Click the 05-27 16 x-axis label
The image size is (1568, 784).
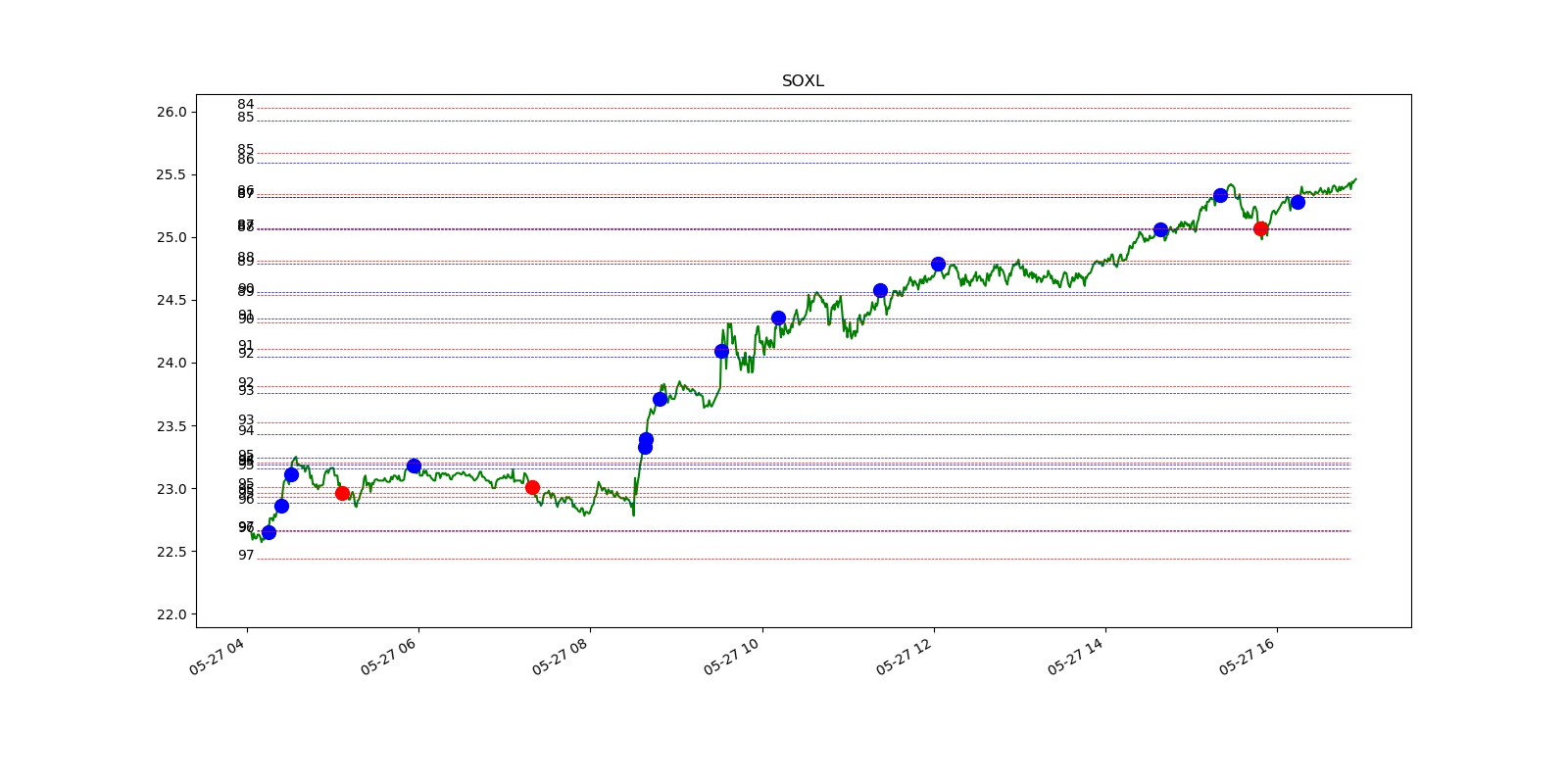tap(1247, 656)
